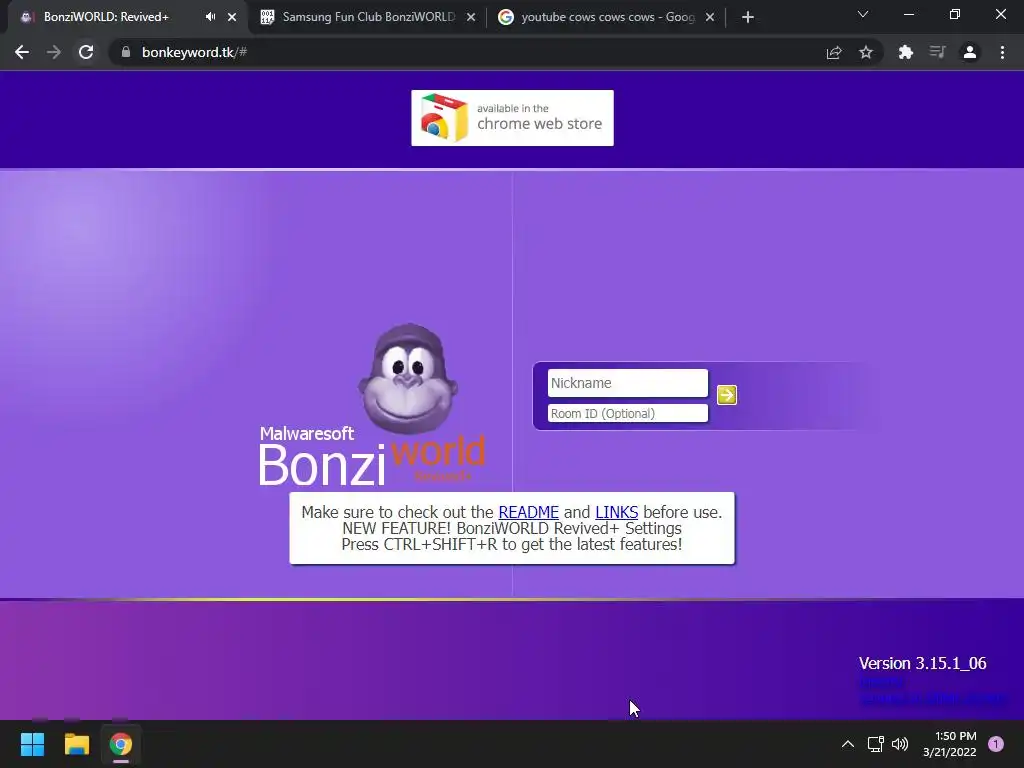
Task: Go back using browser back arrow
Action: click(x=22, y=52)
